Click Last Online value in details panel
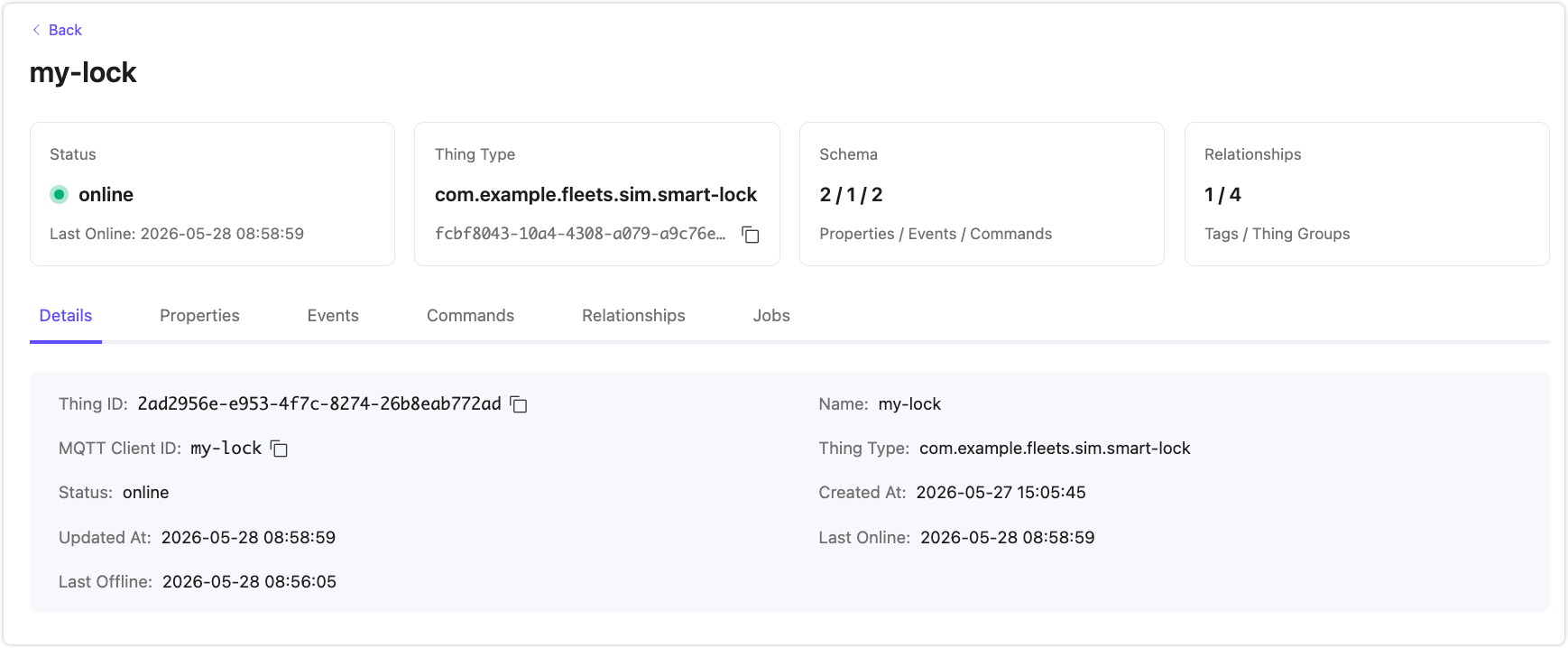This screenshot has height=648, width=1568. click(1007, 538)
